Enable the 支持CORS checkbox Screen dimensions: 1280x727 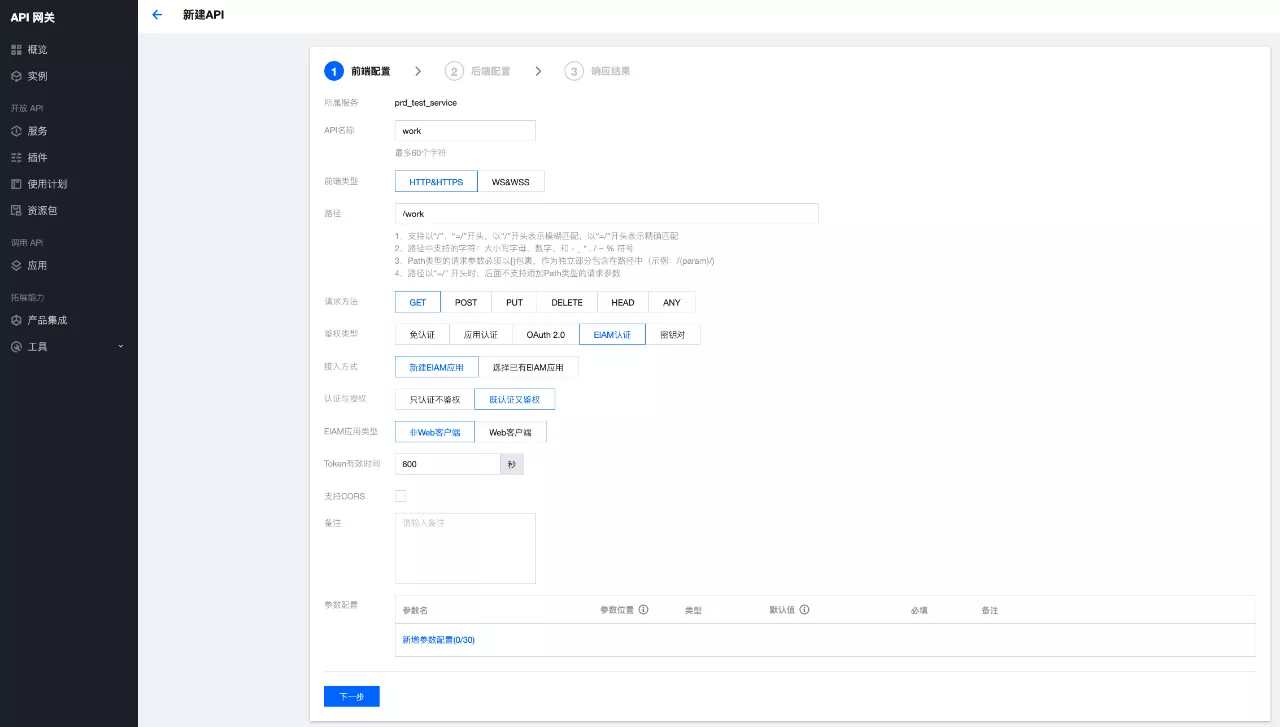tap(401, 496)
